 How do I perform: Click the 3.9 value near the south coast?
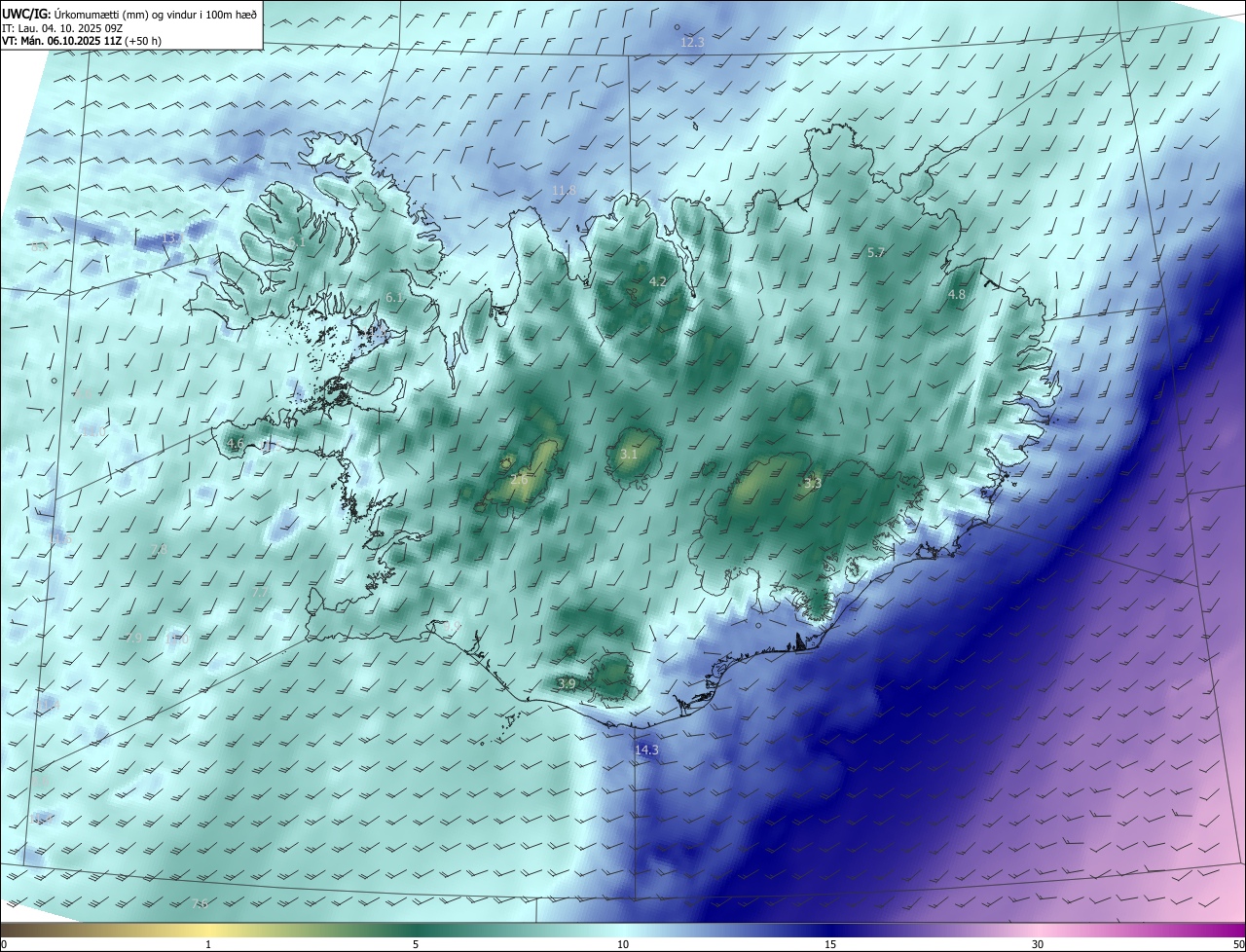pyautogui.click(x=567, y=685)
